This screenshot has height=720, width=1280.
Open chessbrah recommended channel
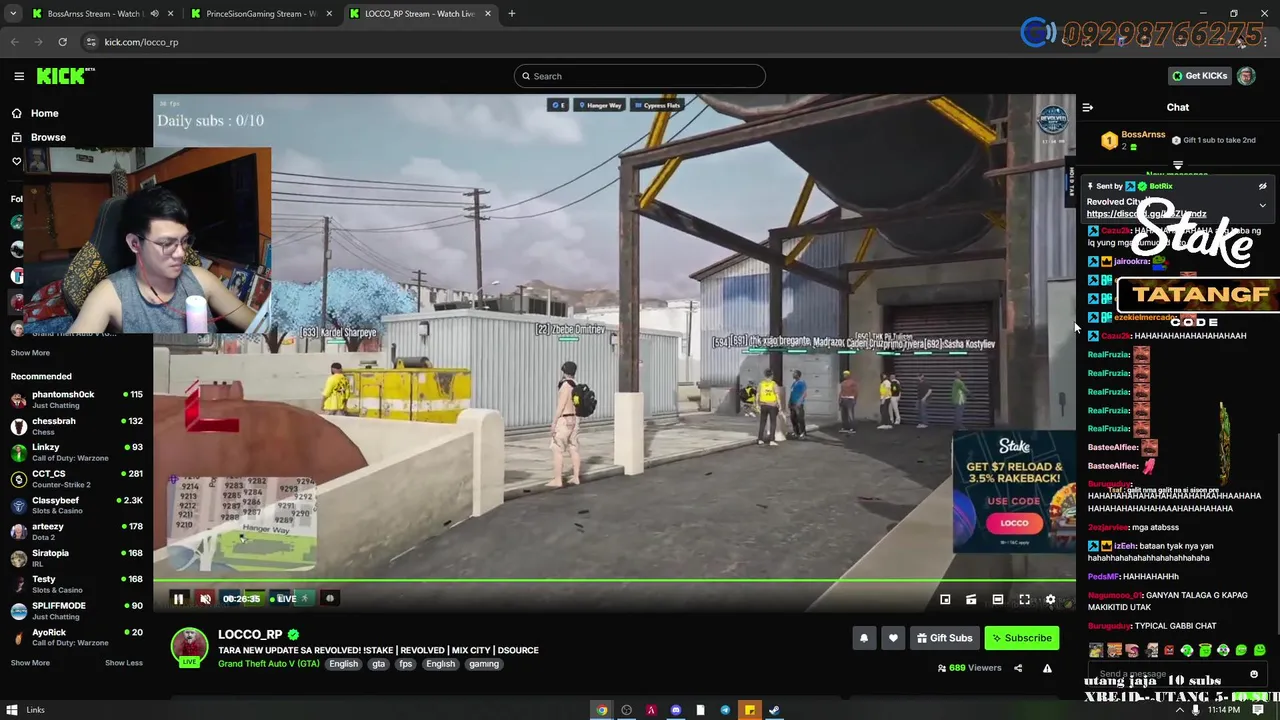coord(77,426)
